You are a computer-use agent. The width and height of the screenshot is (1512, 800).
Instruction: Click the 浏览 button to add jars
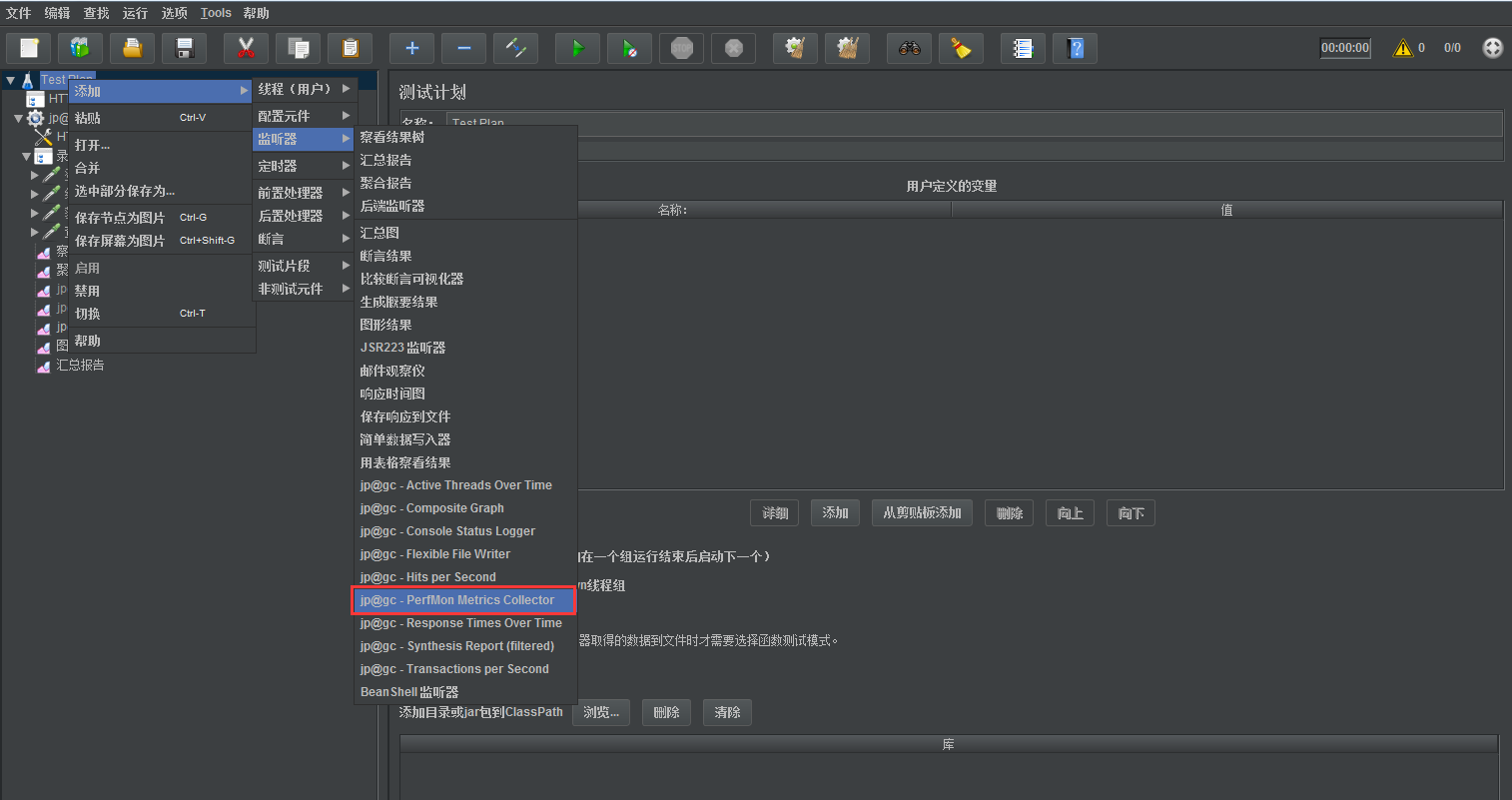coord(600,712)
